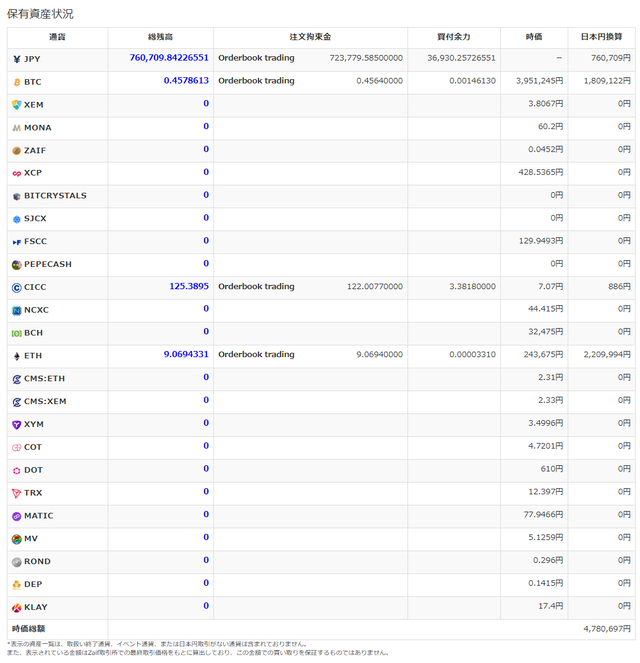
Task: Select ETH order-locked amount 9.06940000
Action: tap(380, 354)
